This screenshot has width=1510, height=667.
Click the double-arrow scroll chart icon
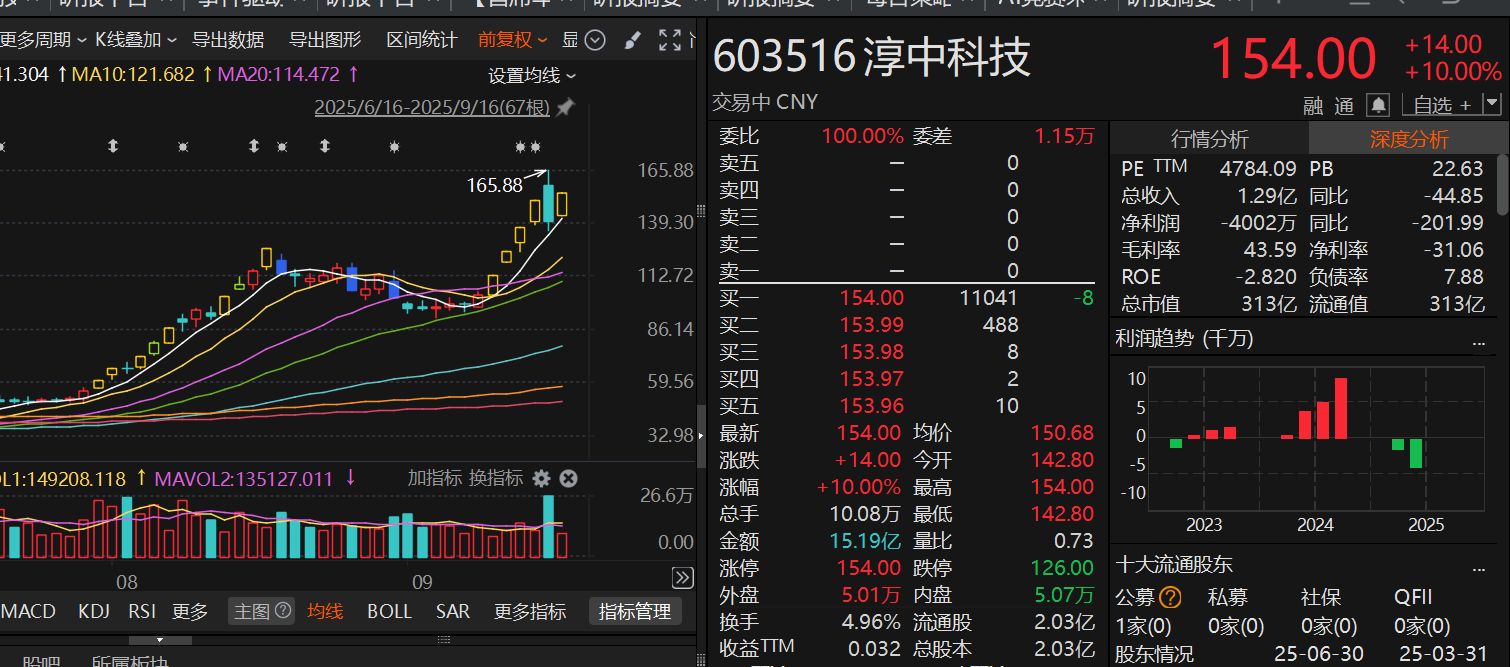(x=682, y=577)
